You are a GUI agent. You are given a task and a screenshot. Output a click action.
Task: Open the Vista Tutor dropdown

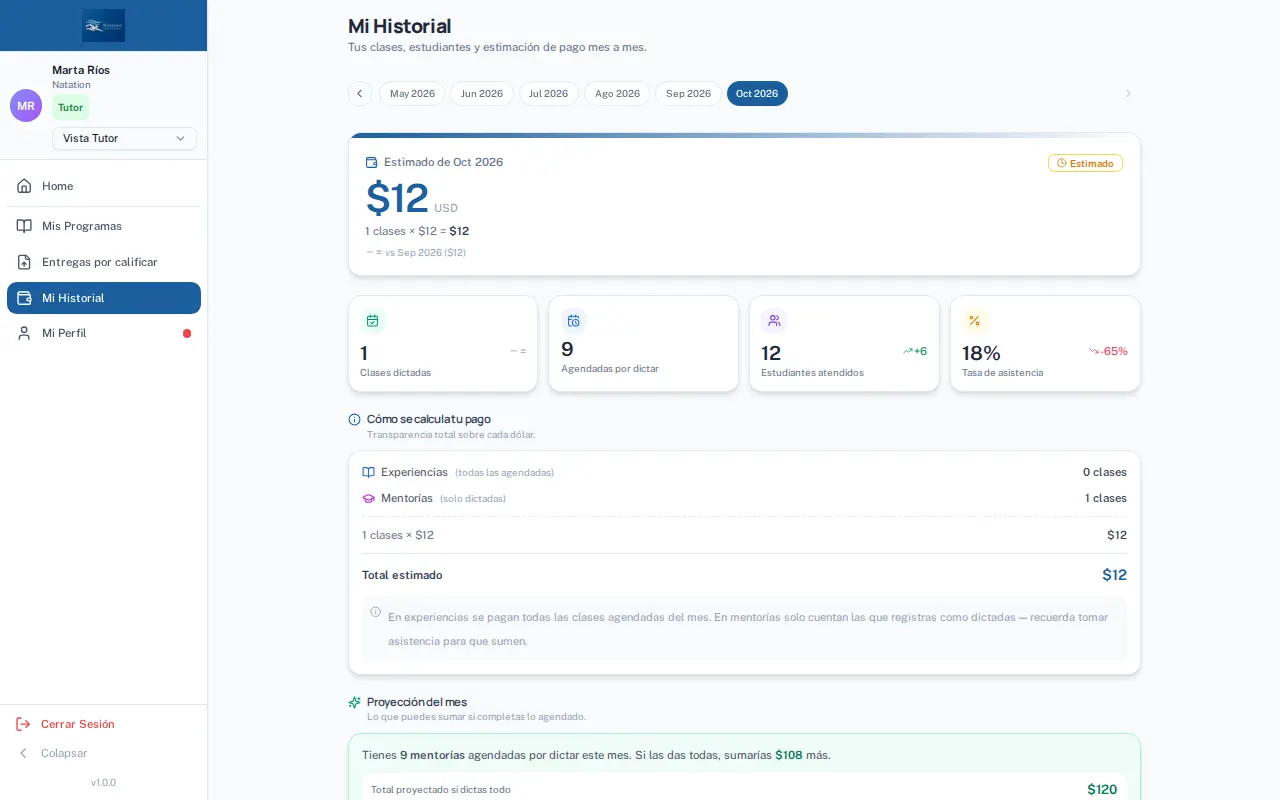124,138
